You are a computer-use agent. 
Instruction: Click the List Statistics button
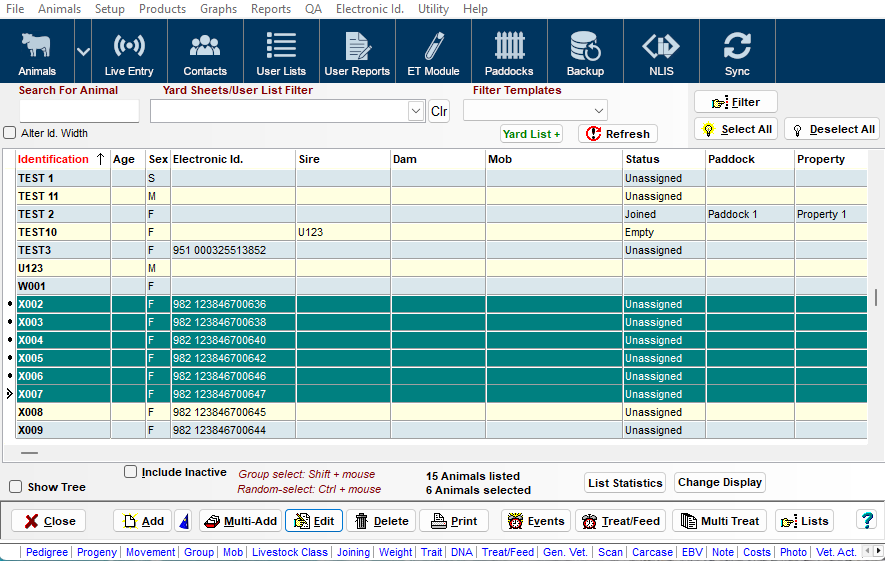(625, 483)
